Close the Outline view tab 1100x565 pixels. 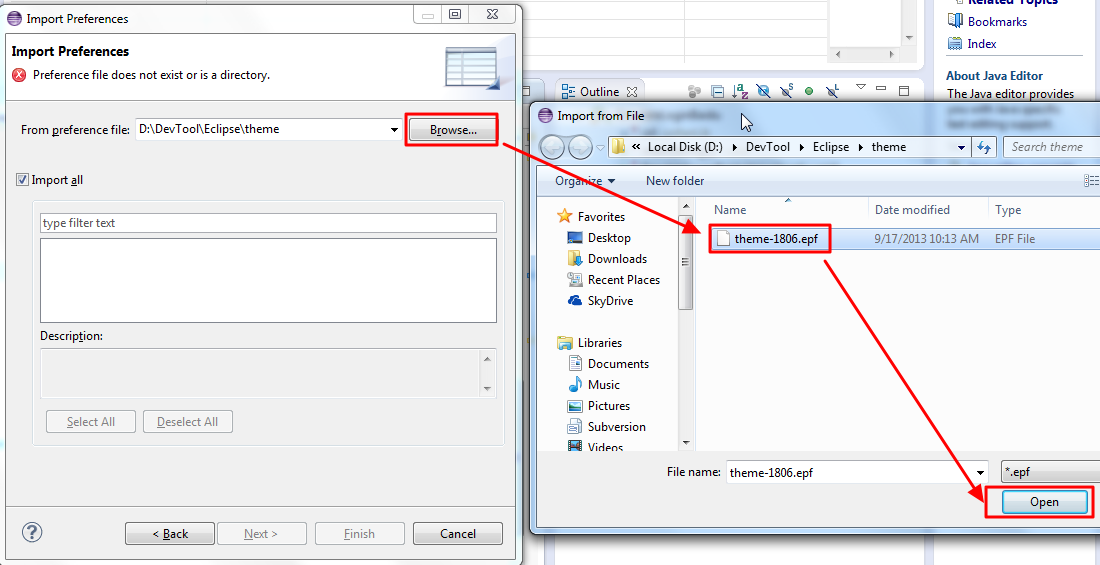[631, 92]
